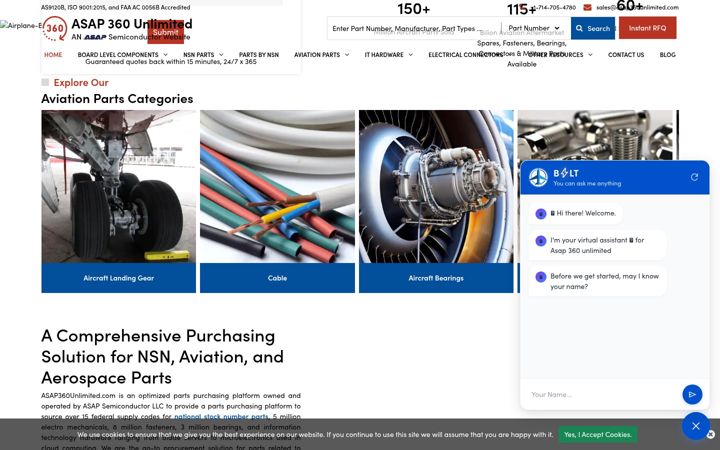Open Aircraft Bearings category label
The image size is (720, 450).
[436, 278]
